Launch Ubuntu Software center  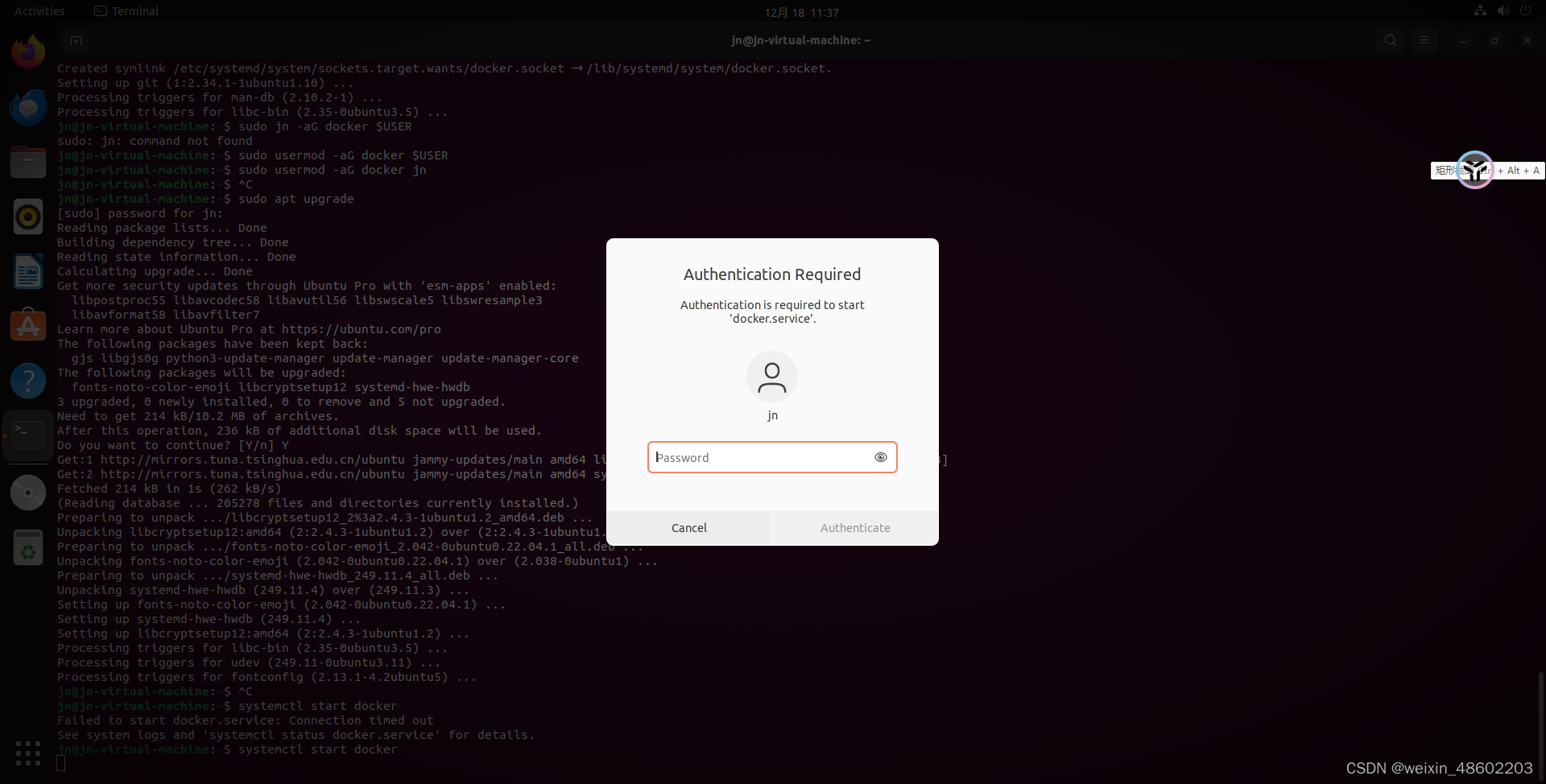tap(27, 325)
